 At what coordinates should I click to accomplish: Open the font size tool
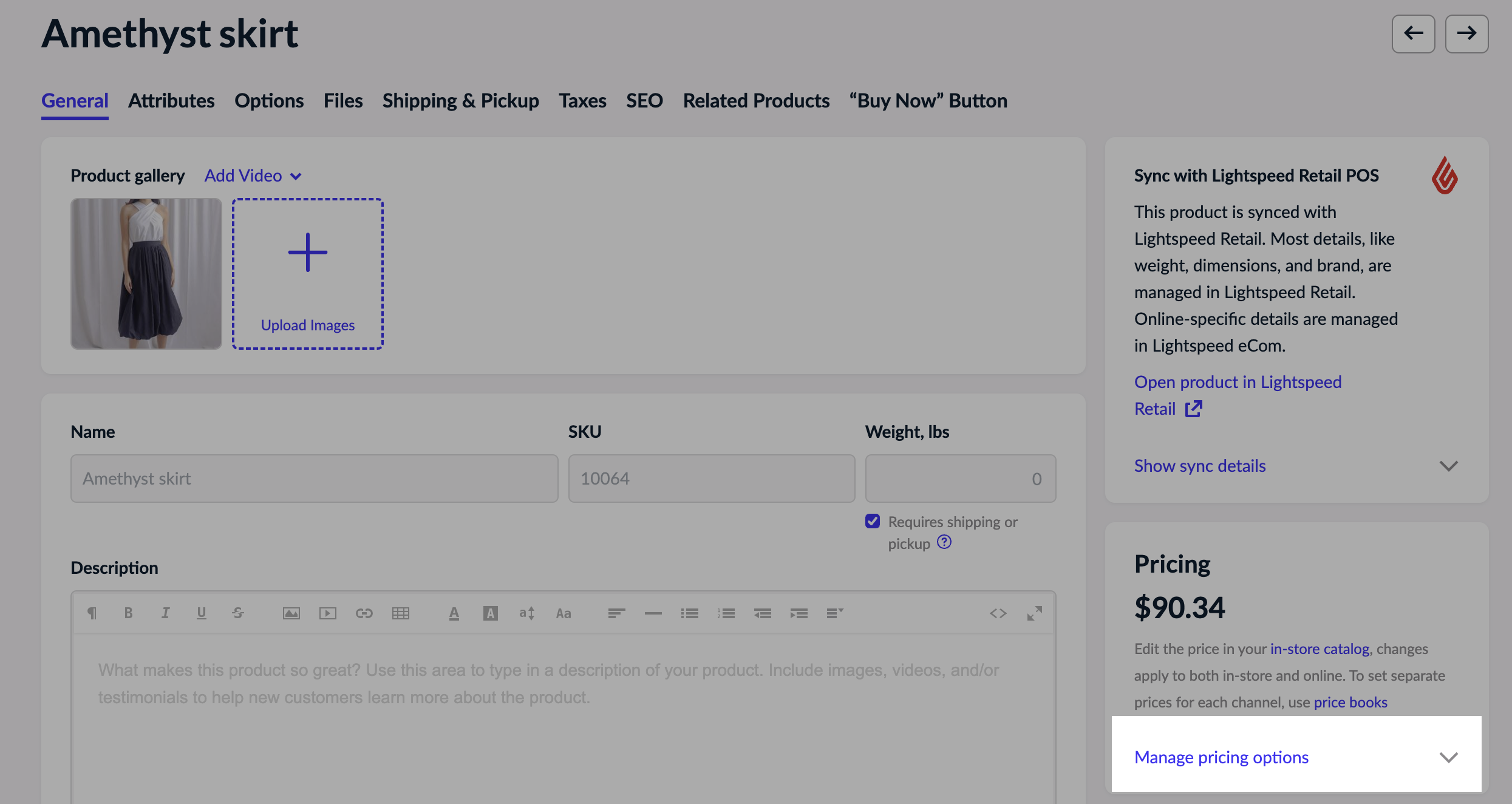click(526, 613)
